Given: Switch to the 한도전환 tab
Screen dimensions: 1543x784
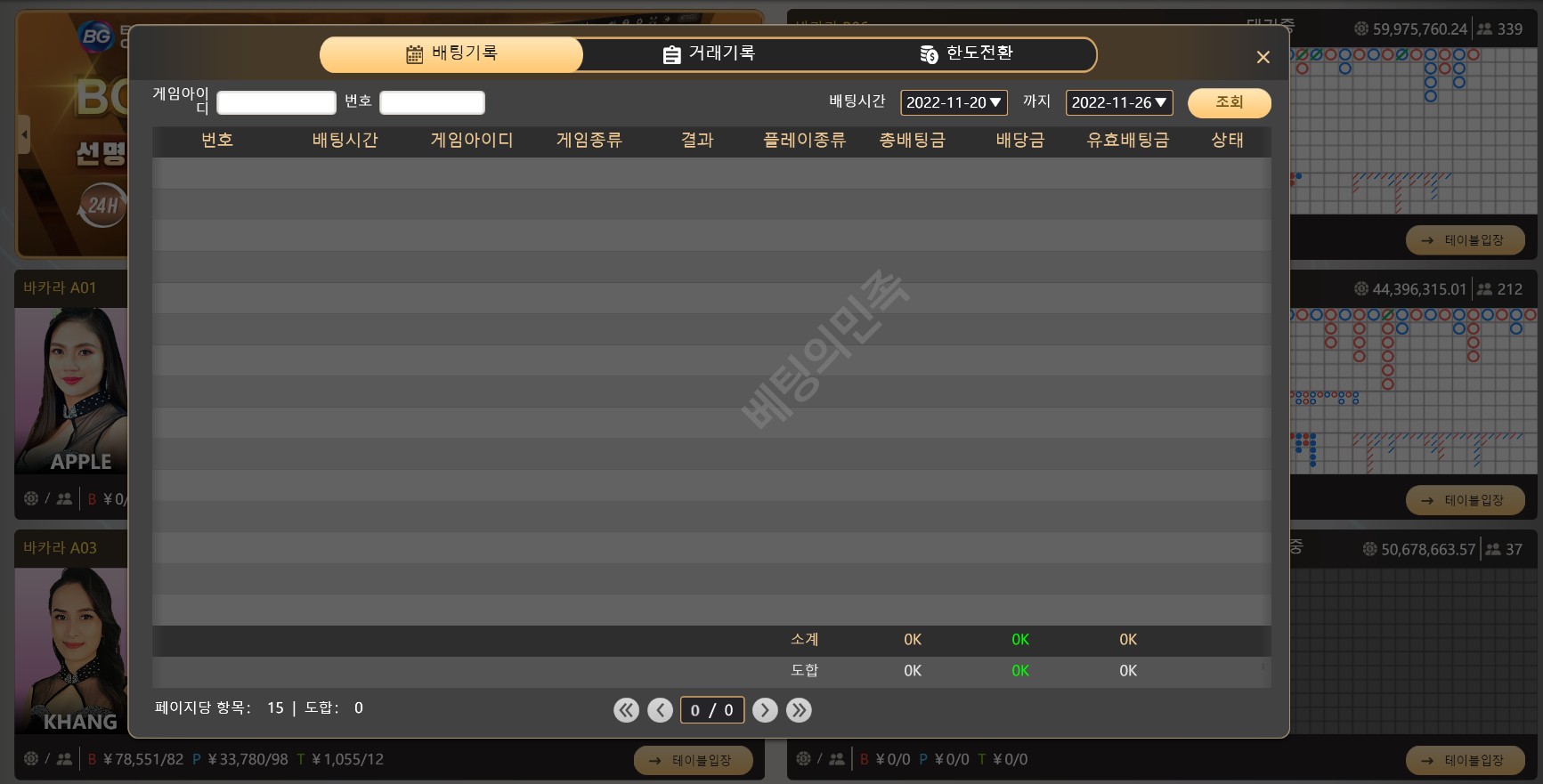Looking at the screenshot, I should coord(967,54).
